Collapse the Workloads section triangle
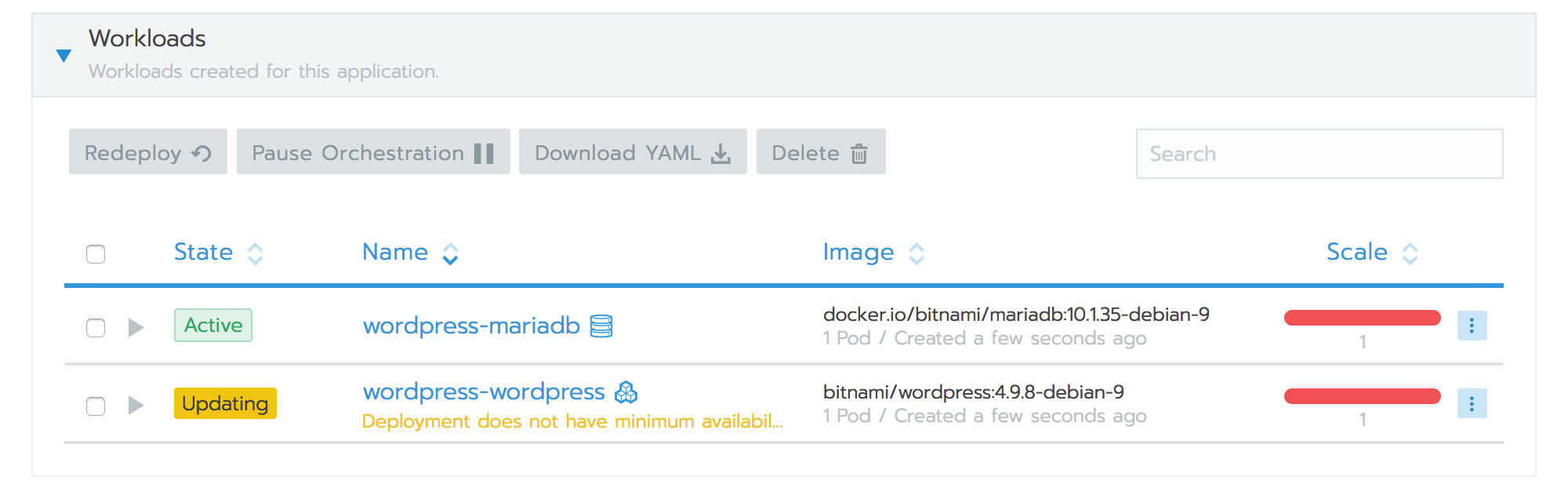 click(x=64, y=55)
